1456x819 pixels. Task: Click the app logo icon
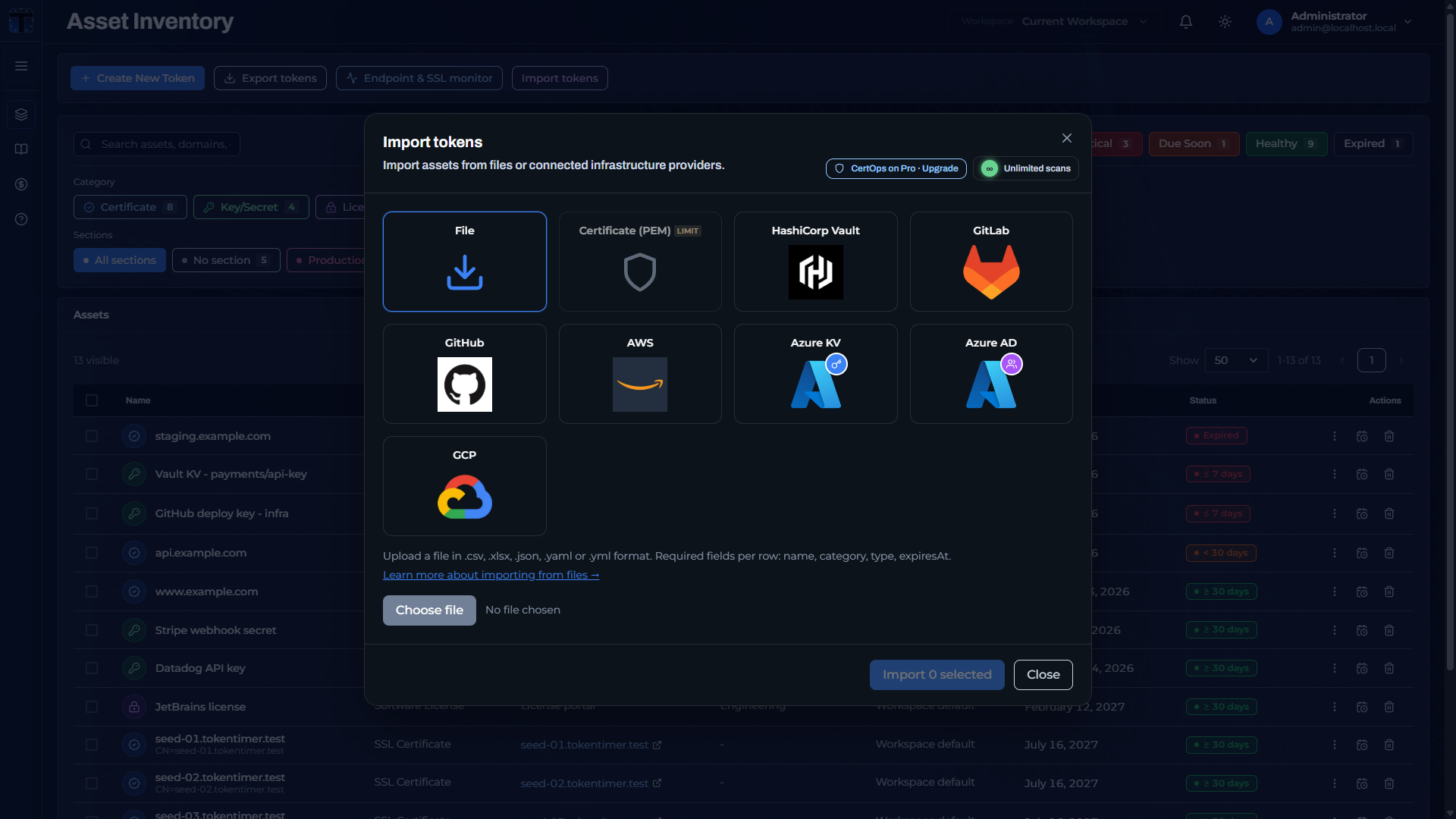[x=21, y=21]
